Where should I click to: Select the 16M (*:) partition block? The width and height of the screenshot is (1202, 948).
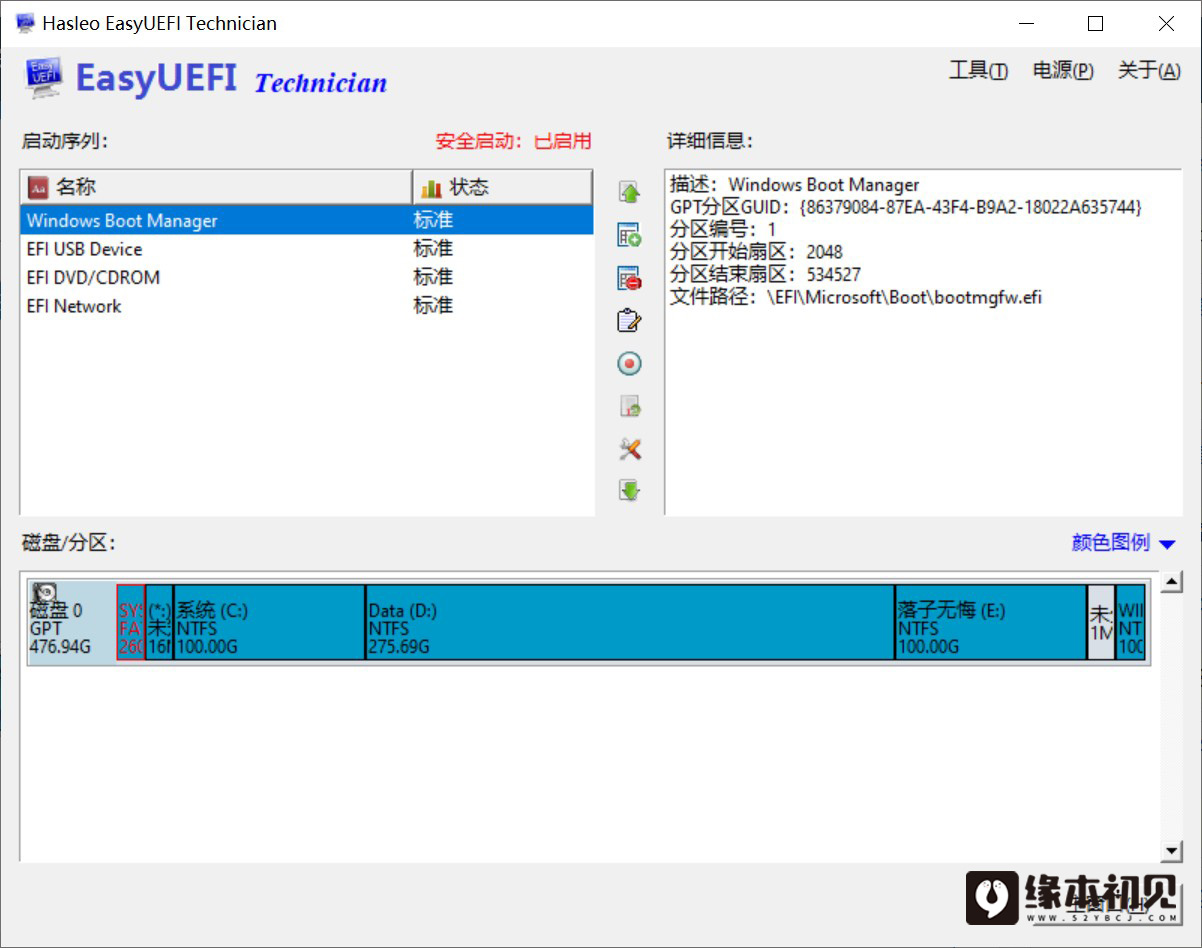159,623
